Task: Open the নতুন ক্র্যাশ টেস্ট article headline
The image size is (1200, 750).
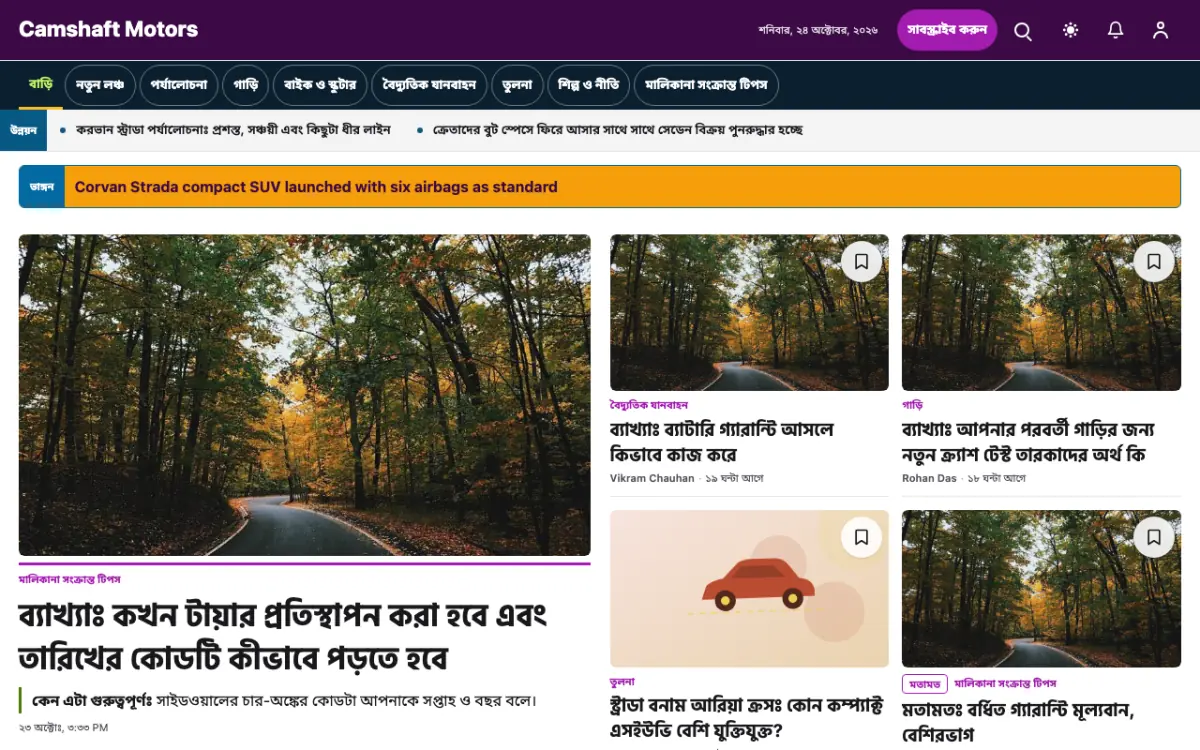Action: [1028, 442]
